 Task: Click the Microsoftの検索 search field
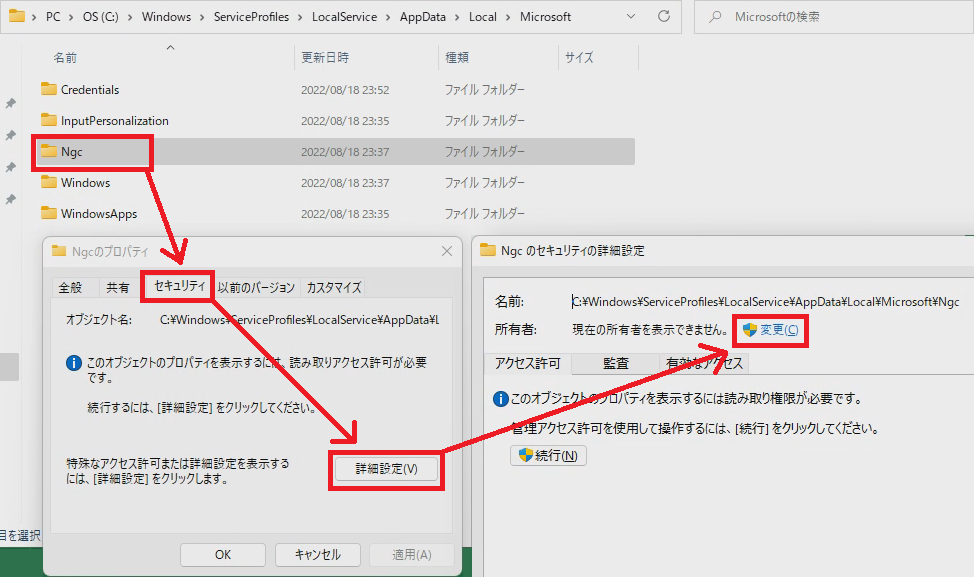coord(834,16)
